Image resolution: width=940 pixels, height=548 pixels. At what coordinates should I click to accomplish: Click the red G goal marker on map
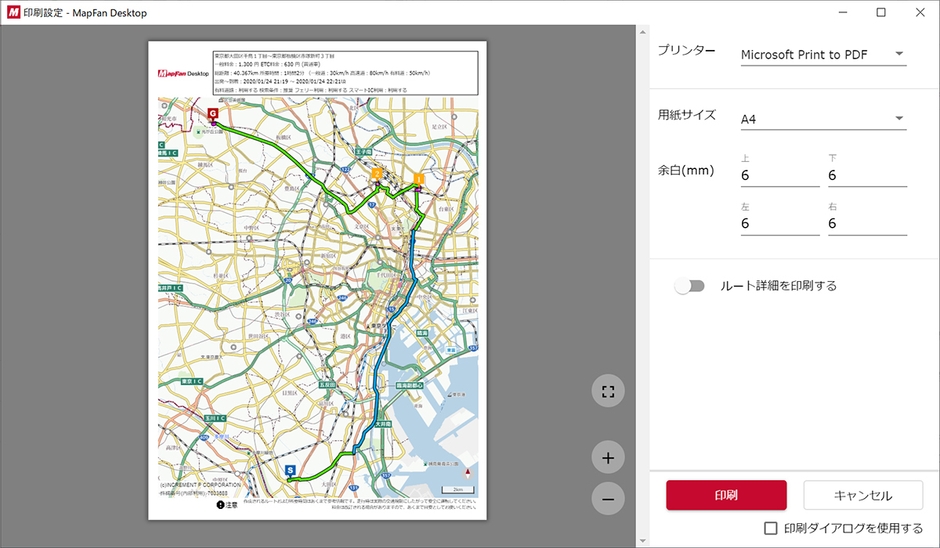212,115
